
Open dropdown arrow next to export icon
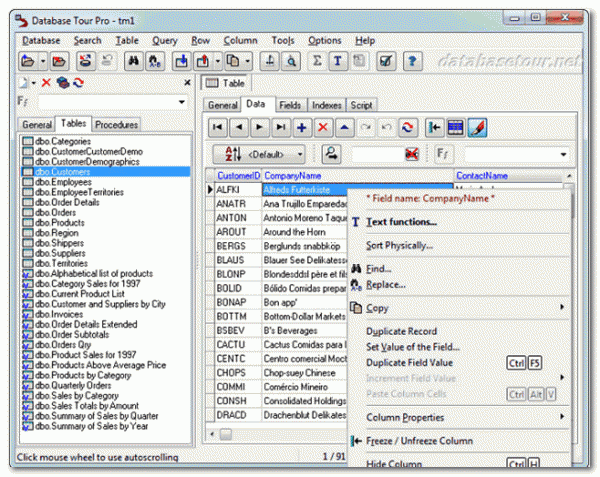click(x=218, y=61)
